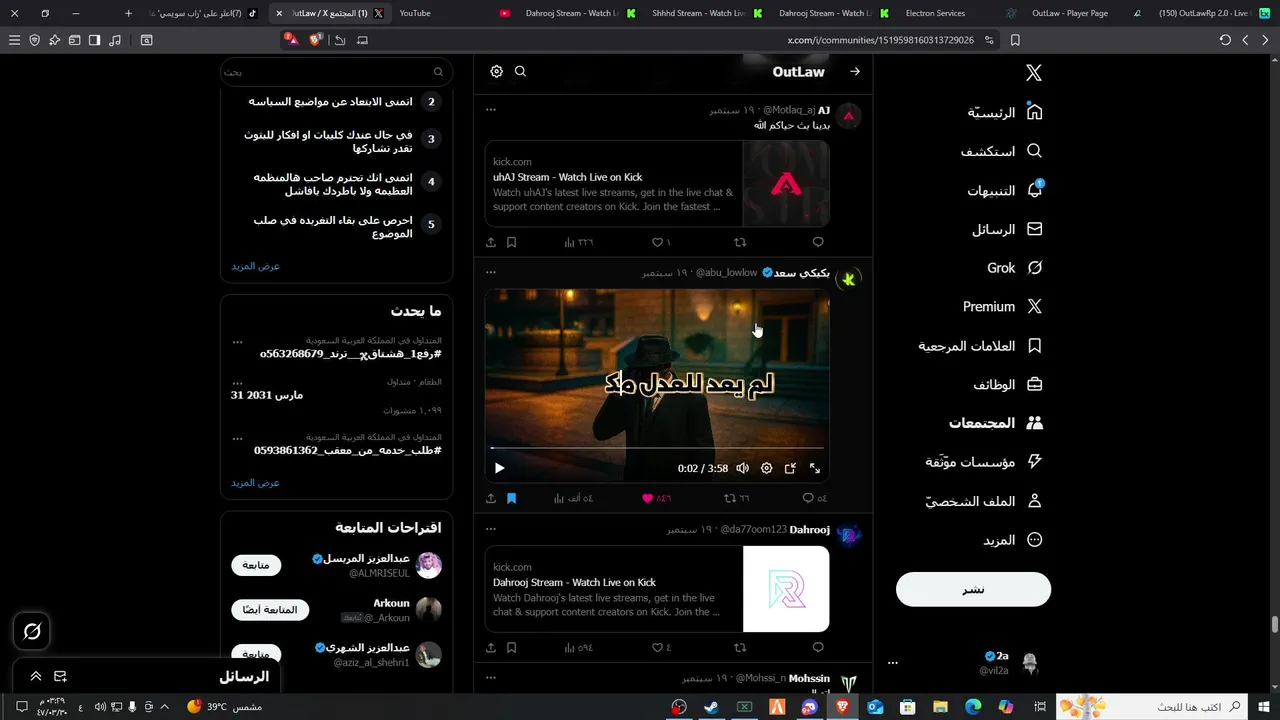Compose new message in messages drawer
This screenshot has height=720, width=1280.
pos(60,677)
